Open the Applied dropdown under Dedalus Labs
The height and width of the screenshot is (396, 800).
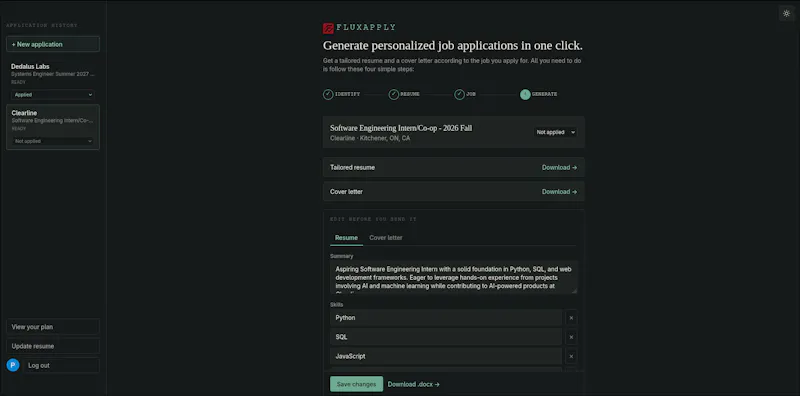point(53,94)
